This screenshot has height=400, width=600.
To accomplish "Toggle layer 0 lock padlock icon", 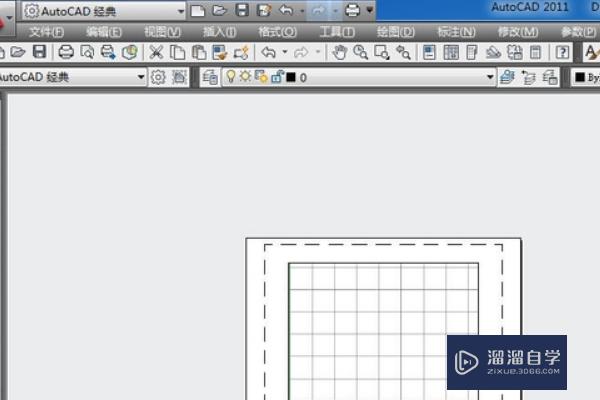I will [277, 77].
